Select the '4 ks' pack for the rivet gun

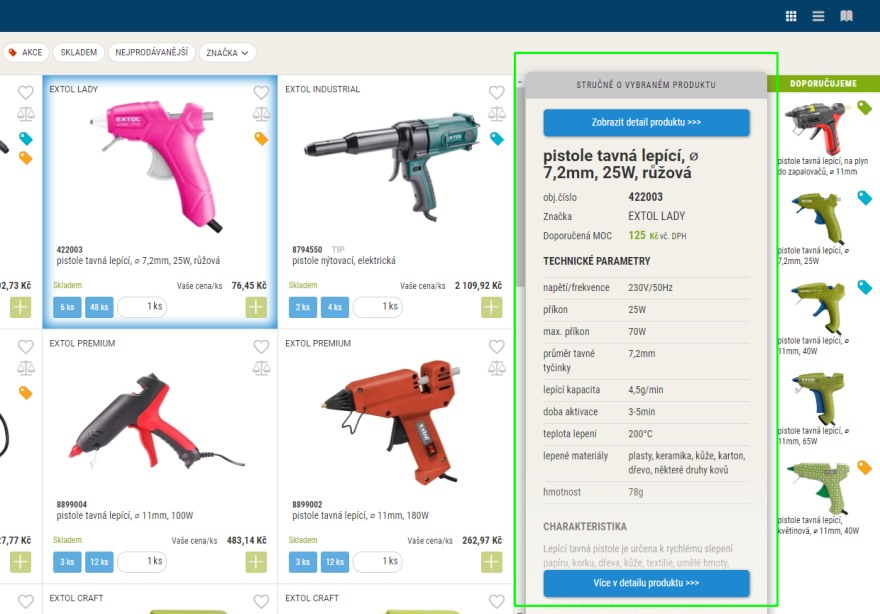tap(334, 307)
